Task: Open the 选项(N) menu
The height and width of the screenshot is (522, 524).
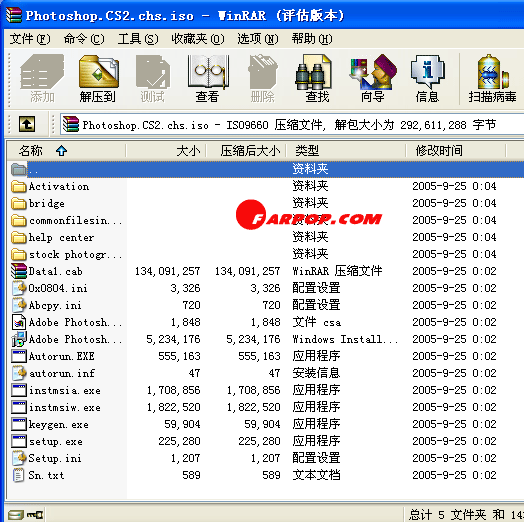Action: point(258,39)
